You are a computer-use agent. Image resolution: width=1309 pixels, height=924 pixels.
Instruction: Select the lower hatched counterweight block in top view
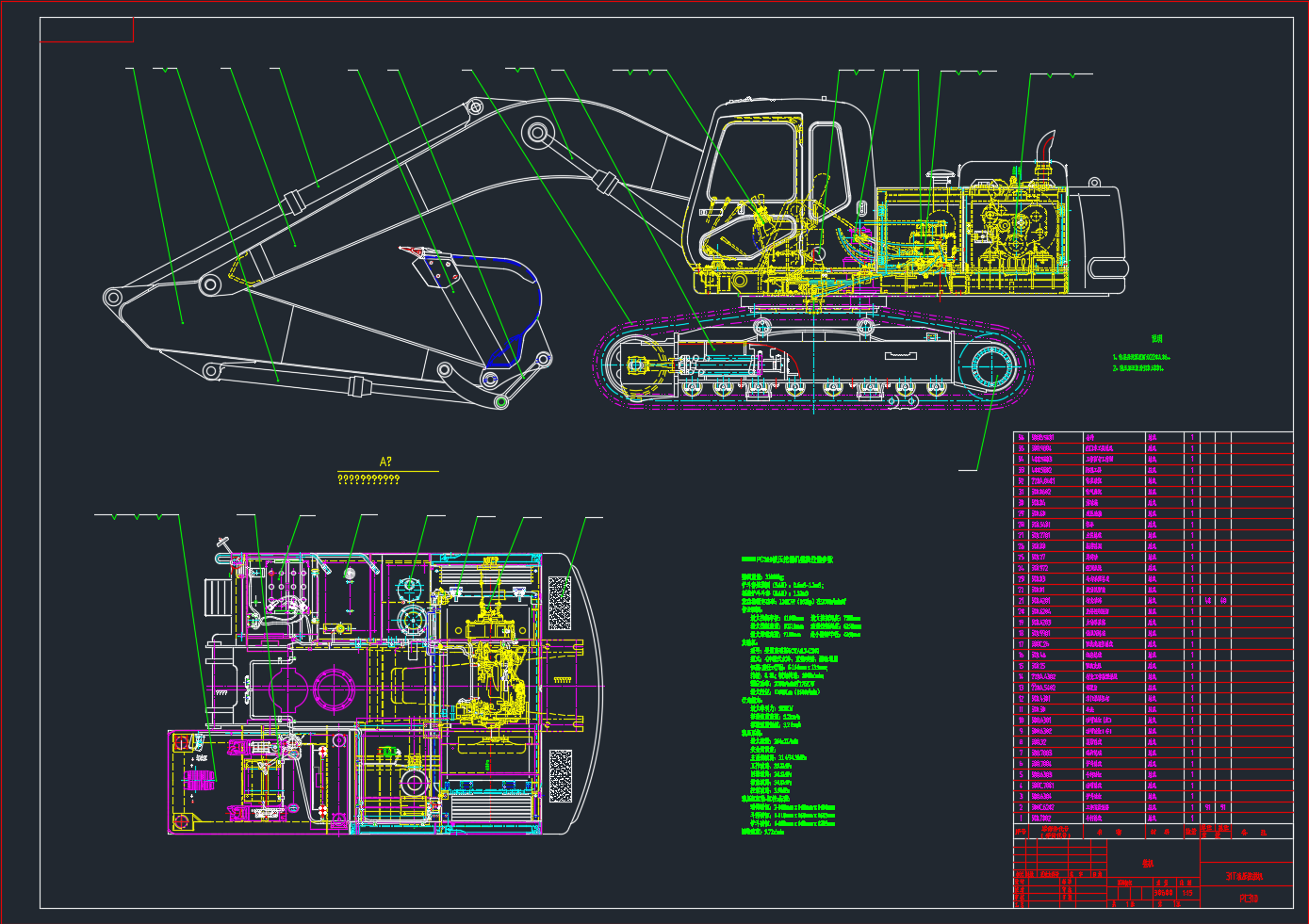tap(560, 775)
